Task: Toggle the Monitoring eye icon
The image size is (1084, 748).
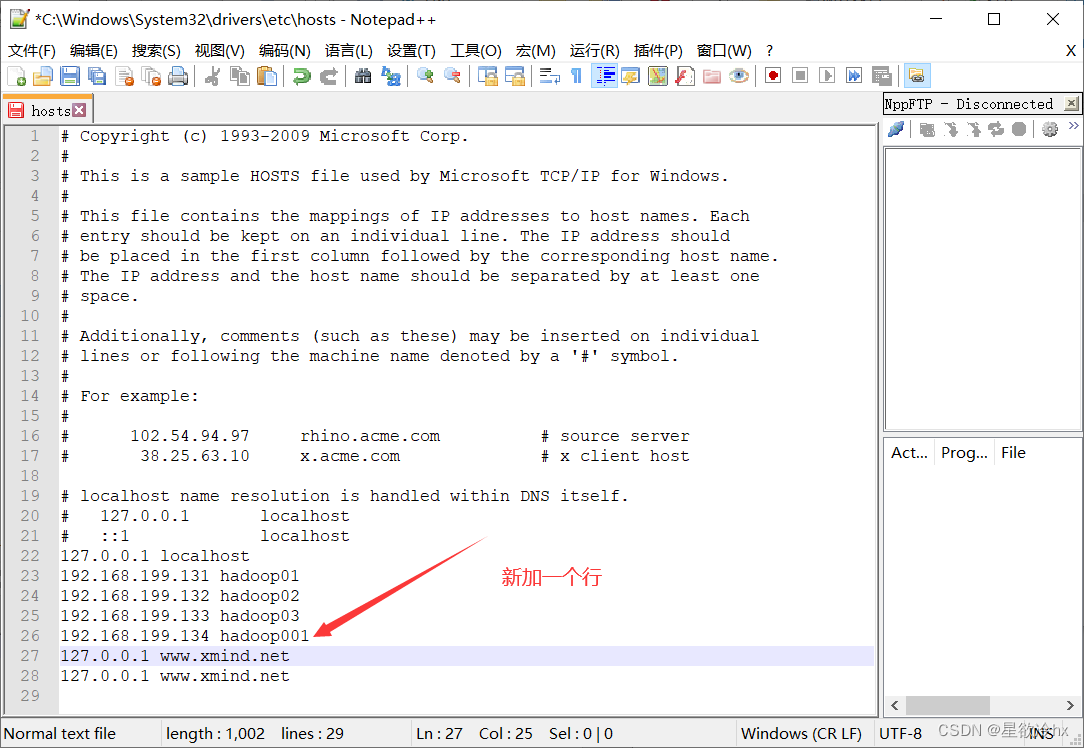Action: coord(739,76)
